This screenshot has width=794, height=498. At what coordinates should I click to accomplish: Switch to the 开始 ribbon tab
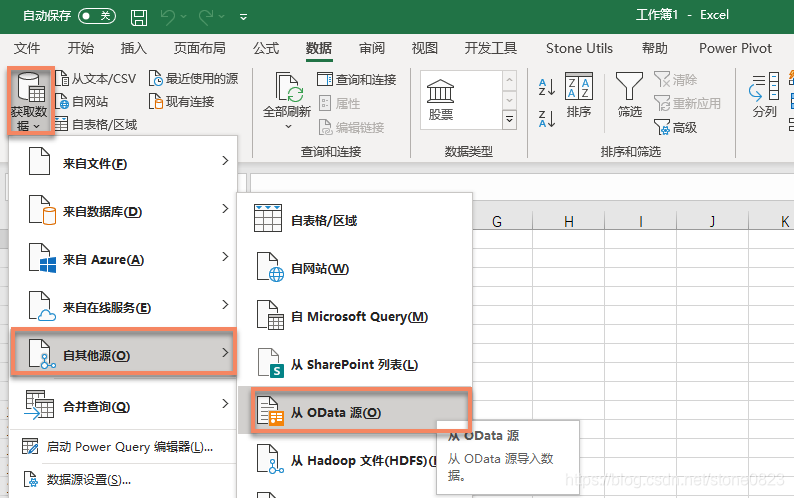coord(81,48)
